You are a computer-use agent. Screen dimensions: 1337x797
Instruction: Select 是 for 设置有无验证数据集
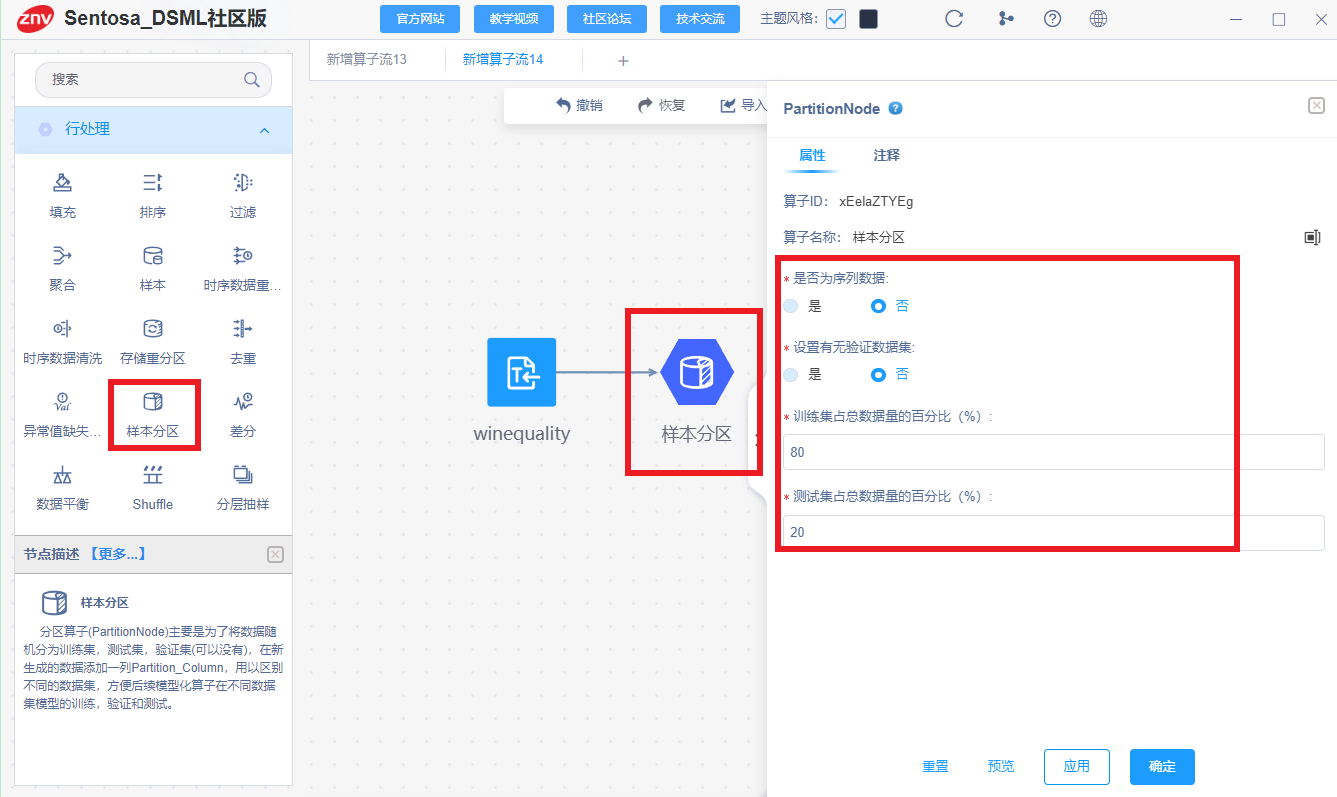point(791,374)
